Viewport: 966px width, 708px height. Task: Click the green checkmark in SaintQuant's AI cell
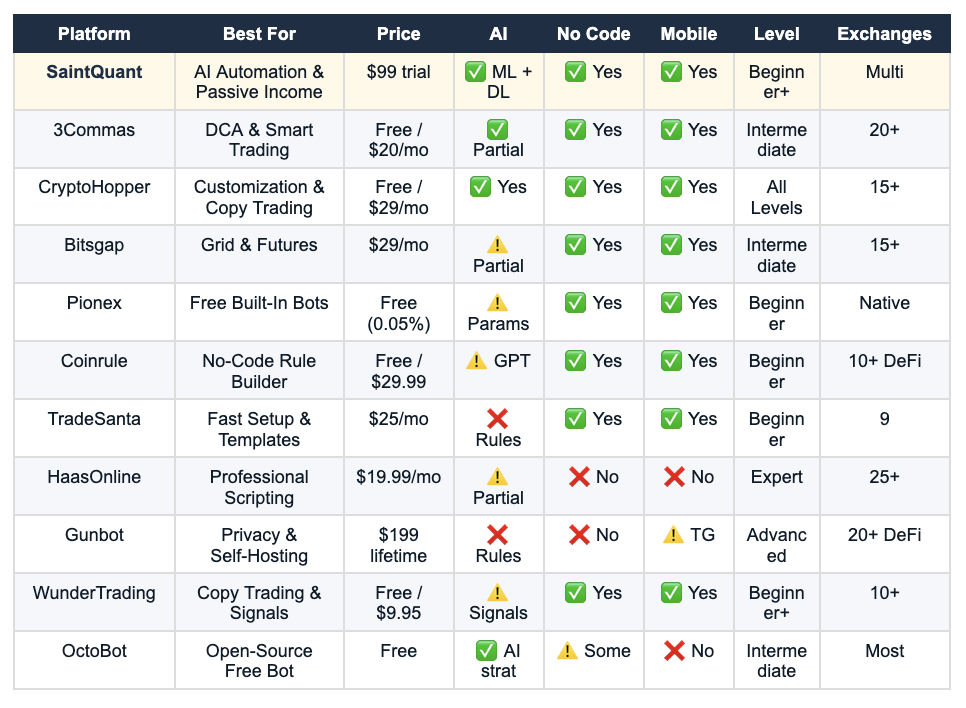click(475, 72)
